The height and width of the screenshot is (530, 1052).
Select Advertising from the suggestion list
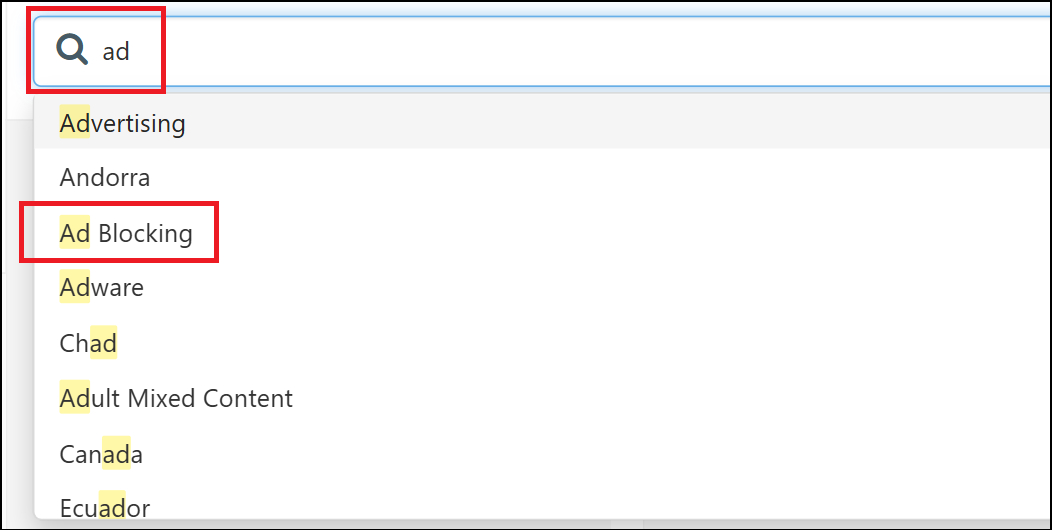(541, 123)
